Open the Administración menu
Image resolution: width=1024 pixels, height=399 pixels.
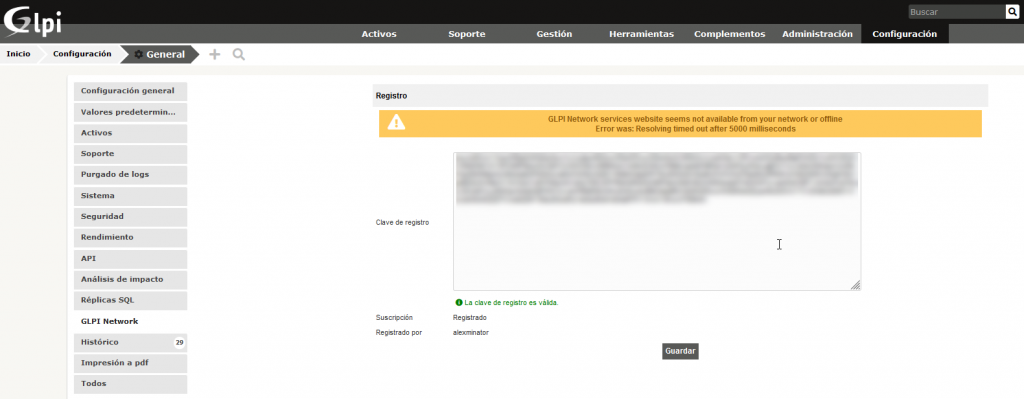817,34
